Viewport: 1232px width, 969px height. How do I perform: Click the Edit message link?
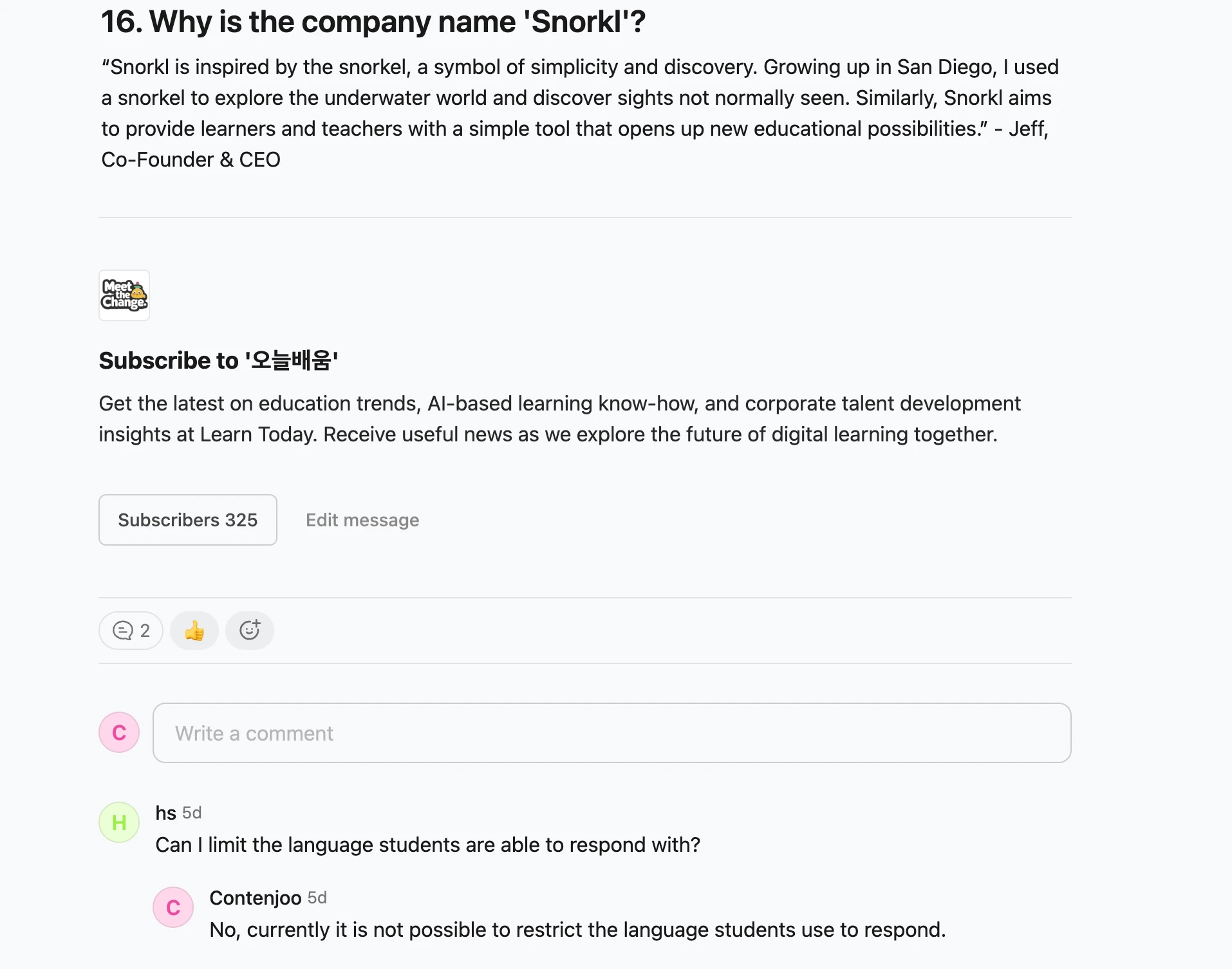point(362,520)
